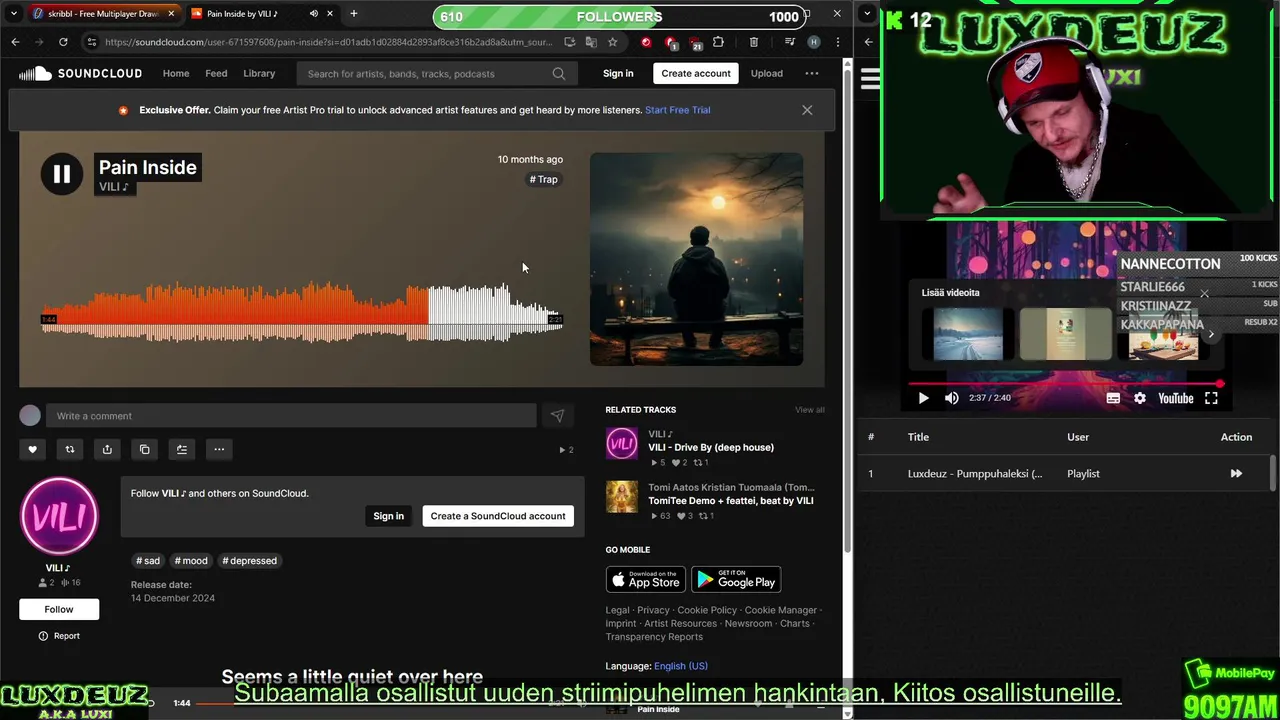Open the hamburger menu in the right panel

click(870, 80)
